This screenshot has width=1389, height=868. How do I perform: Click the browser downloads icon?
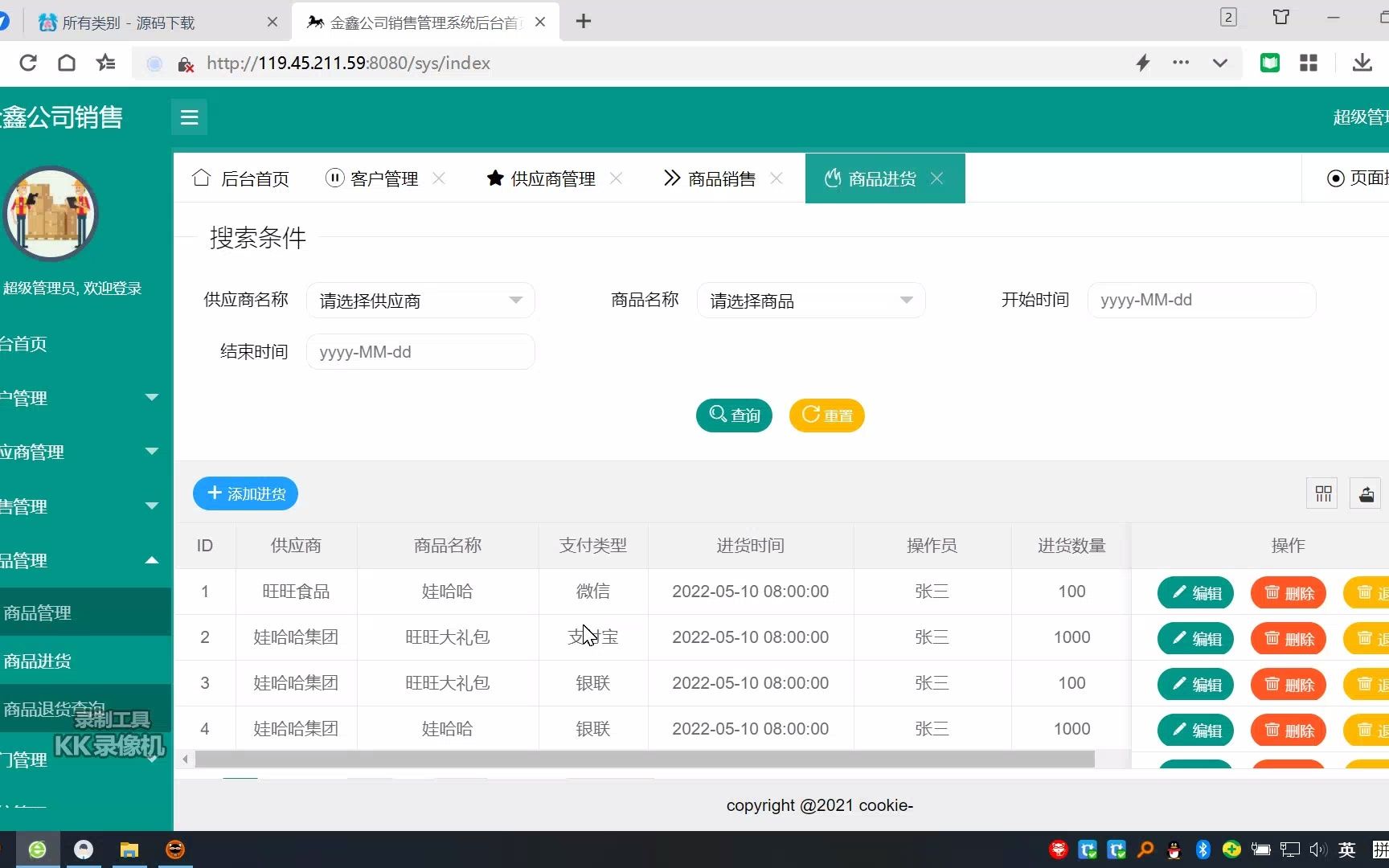click(1362, 63)
